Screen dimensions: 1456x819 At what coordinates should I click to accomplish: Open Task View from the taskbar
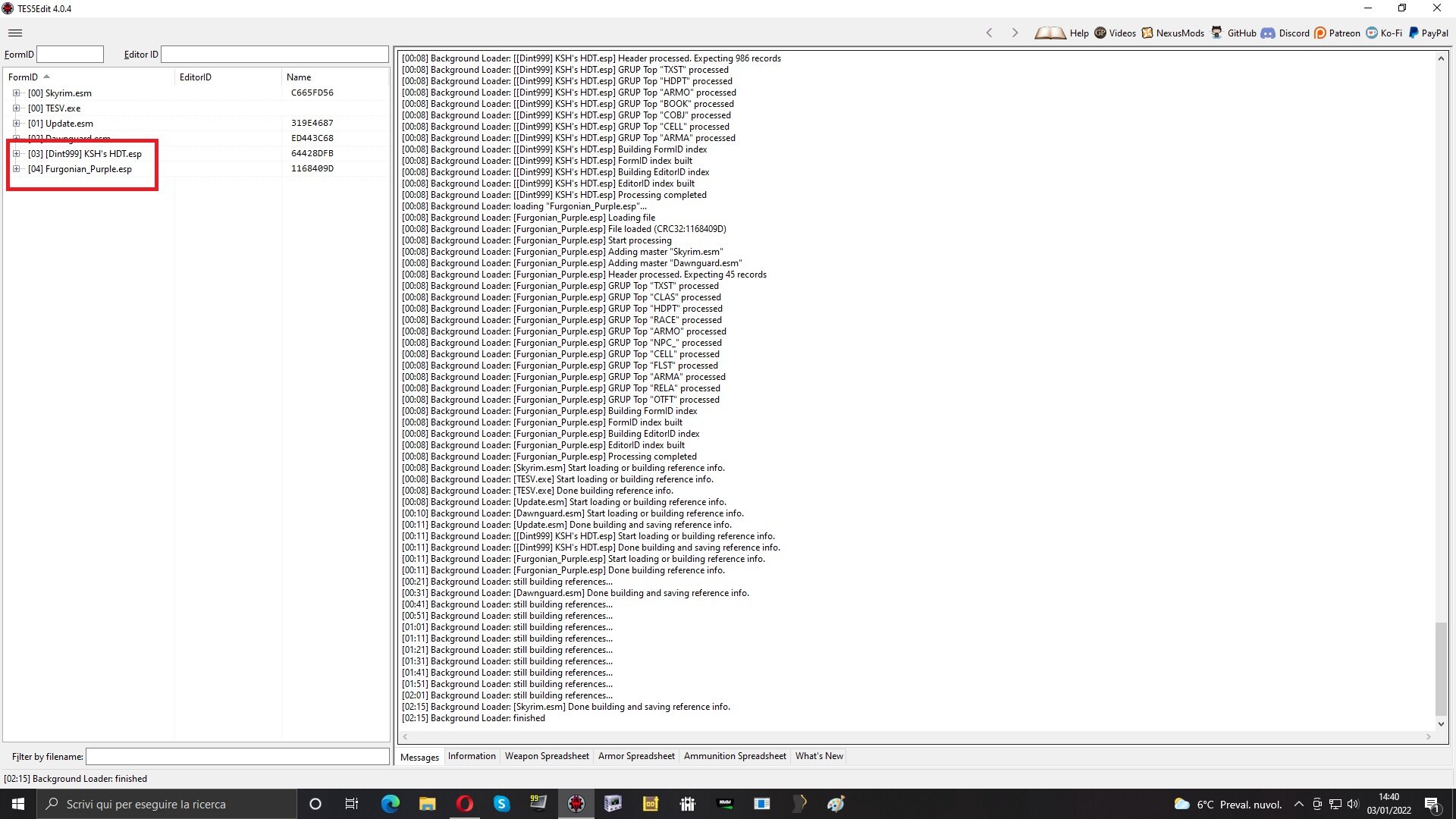pyautogui.click(x=352, y=804)
